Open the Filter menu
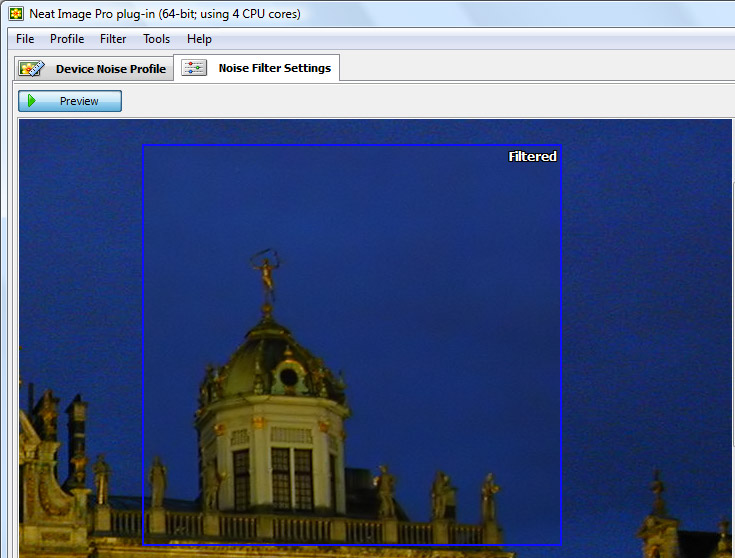The height and width of the screenshot is (558, 735). coord(113,39)
